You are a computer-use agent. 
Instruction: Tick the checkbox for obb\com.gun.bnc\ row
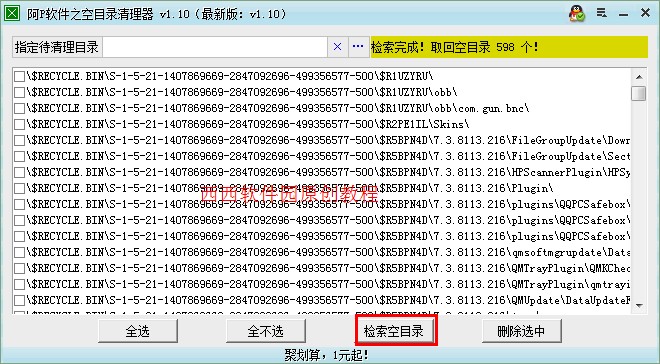19,109
